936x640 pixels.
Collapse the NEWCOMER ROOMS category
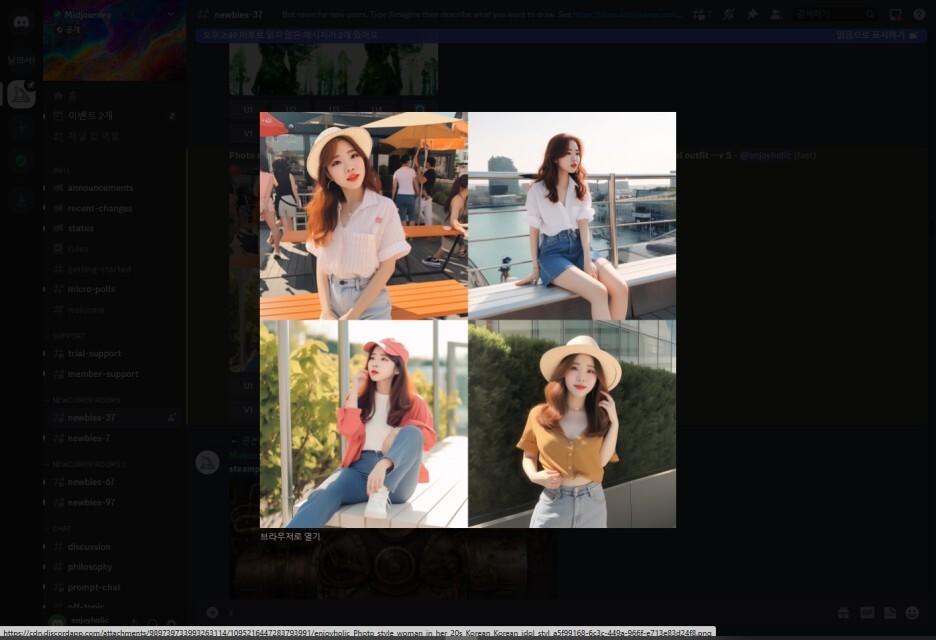tap(84, 400)
